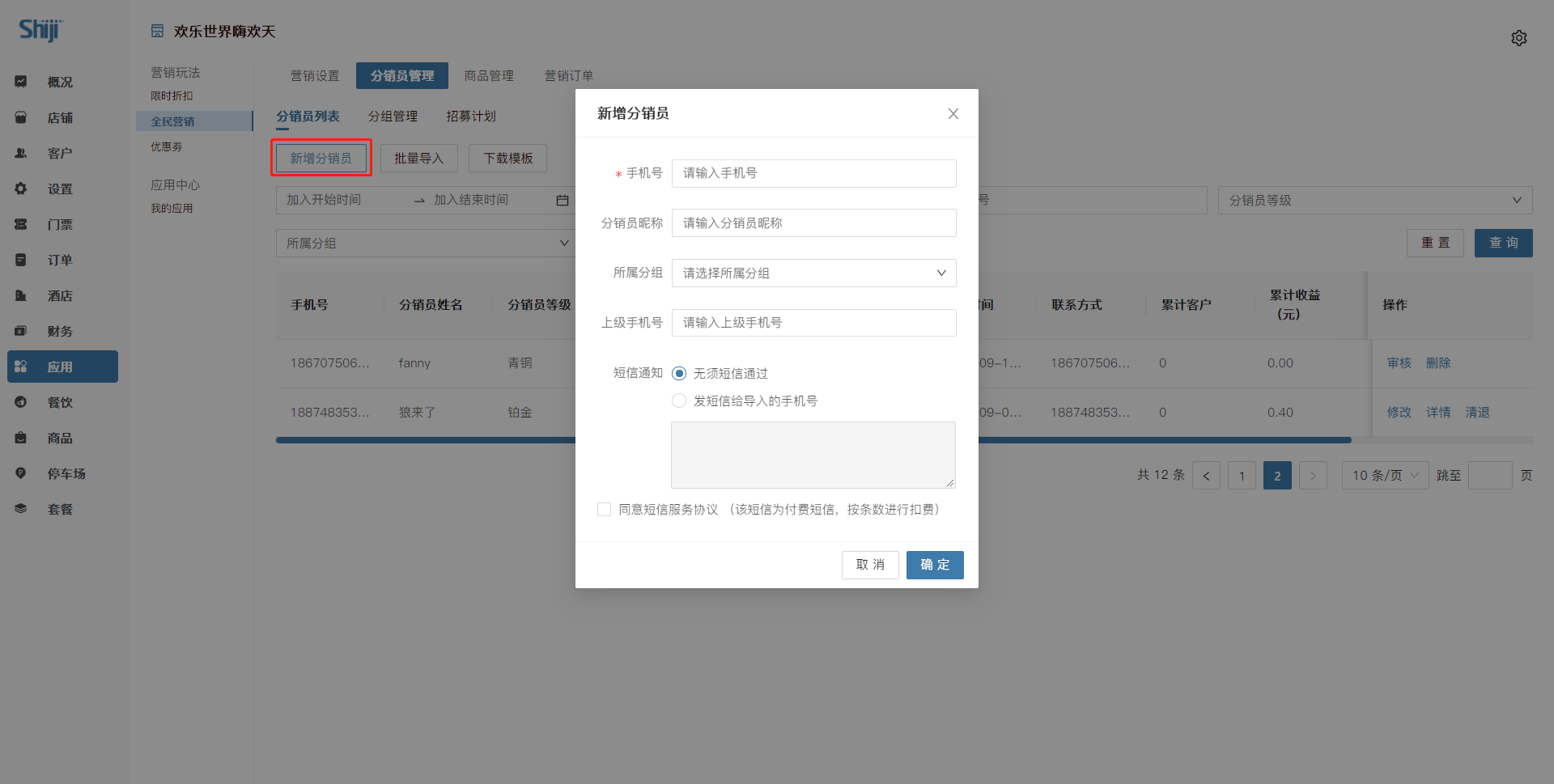
Task: Click 新增分销员 button
Action: pos(321,158)
